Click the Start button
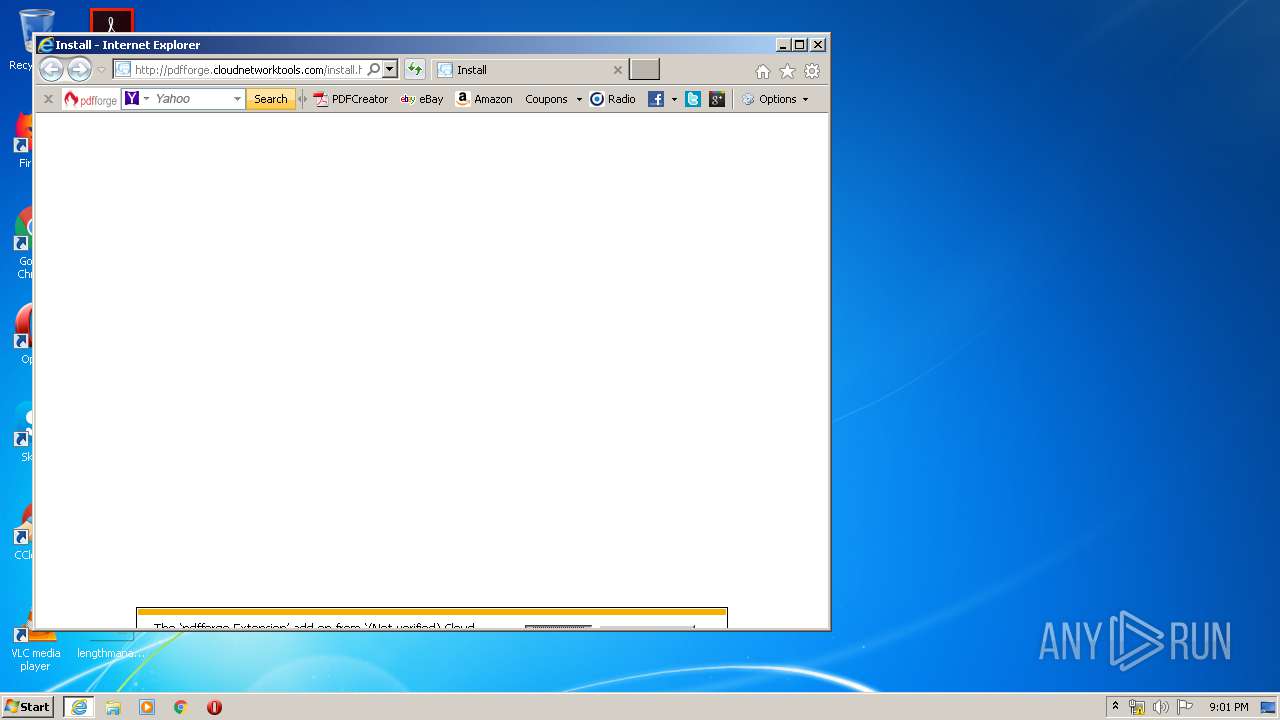Screen dimensions: 1280x720 click(x=28, y=706)
